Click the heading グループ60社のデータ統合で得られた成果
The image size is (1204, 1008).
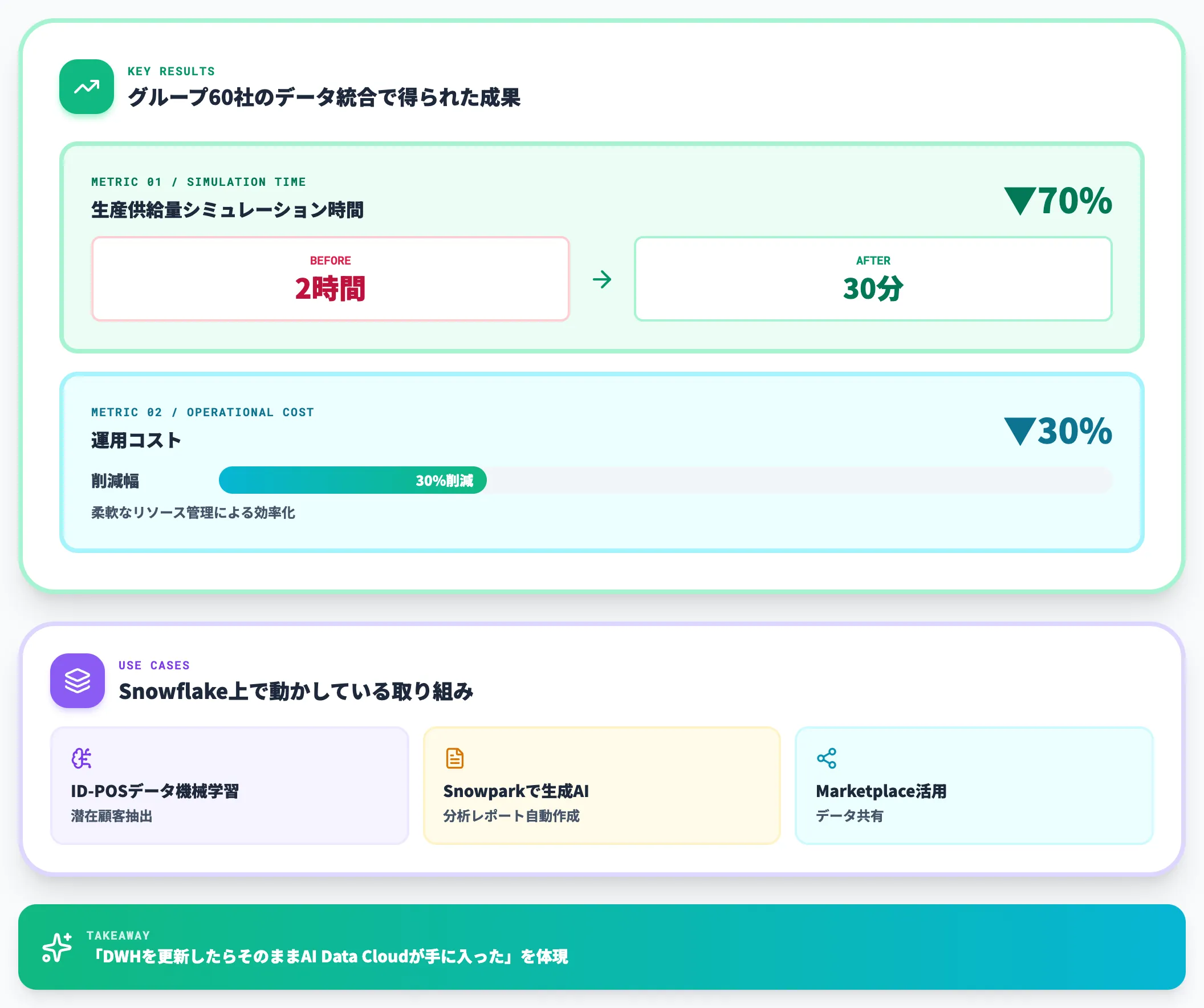324,97
